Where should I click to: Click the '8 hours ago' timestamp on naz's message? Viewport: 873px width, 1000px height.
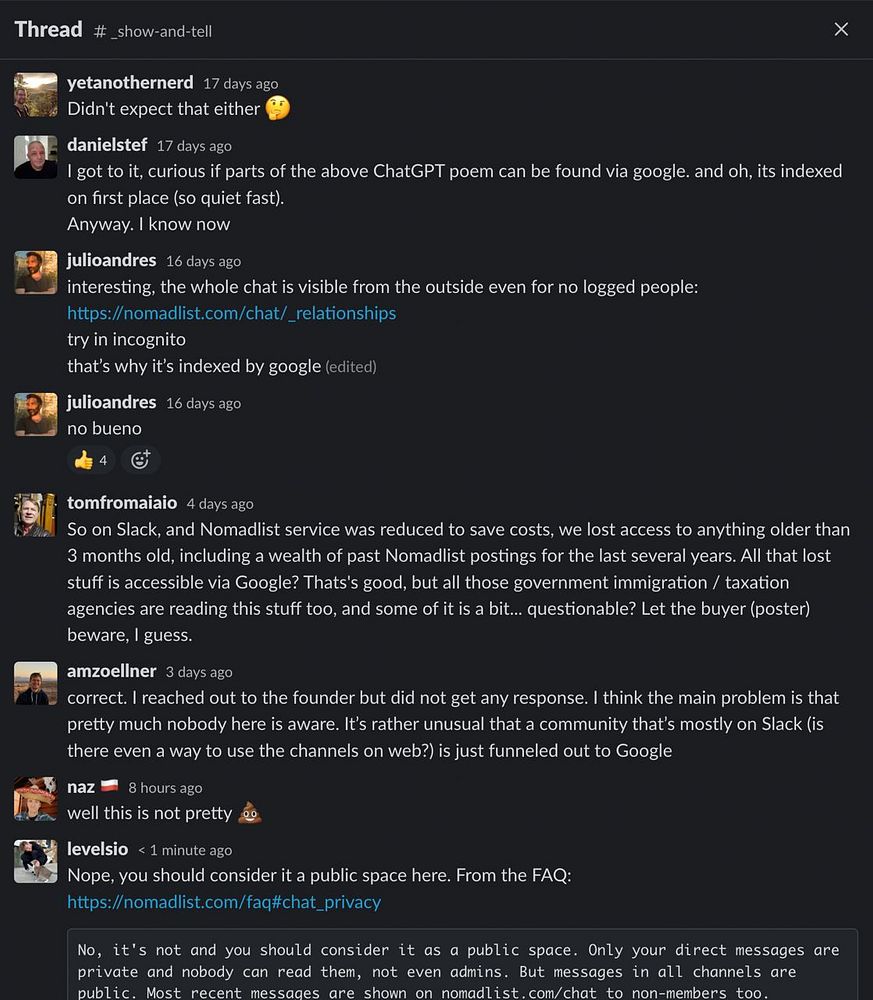tap(165, 788)
